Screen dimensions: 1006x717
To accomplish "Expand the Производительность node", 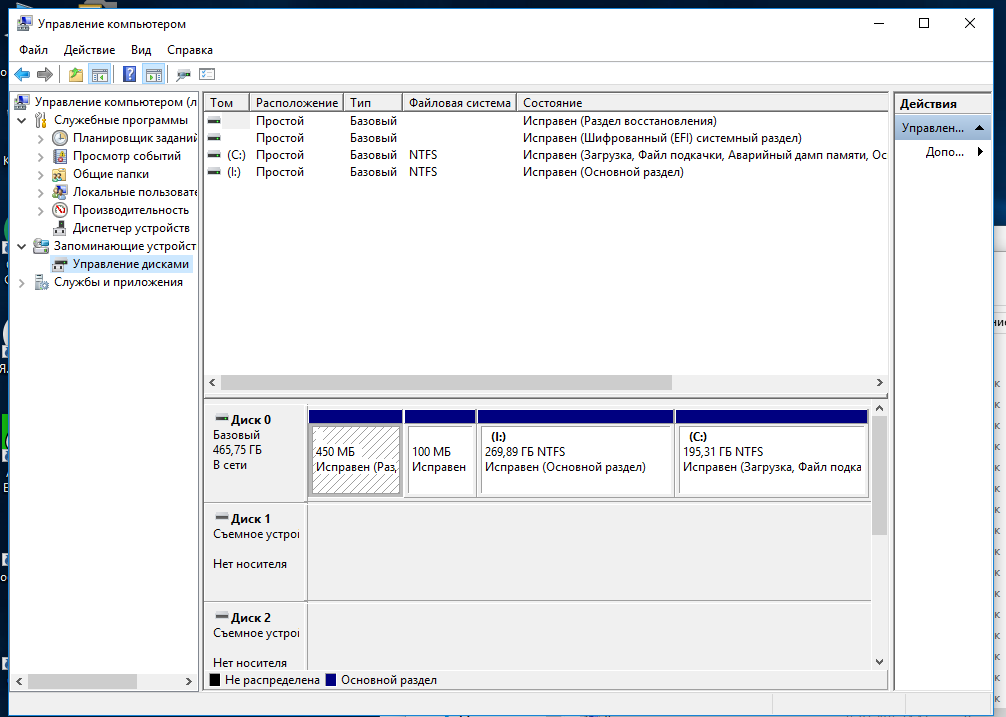I will (40, 210).
